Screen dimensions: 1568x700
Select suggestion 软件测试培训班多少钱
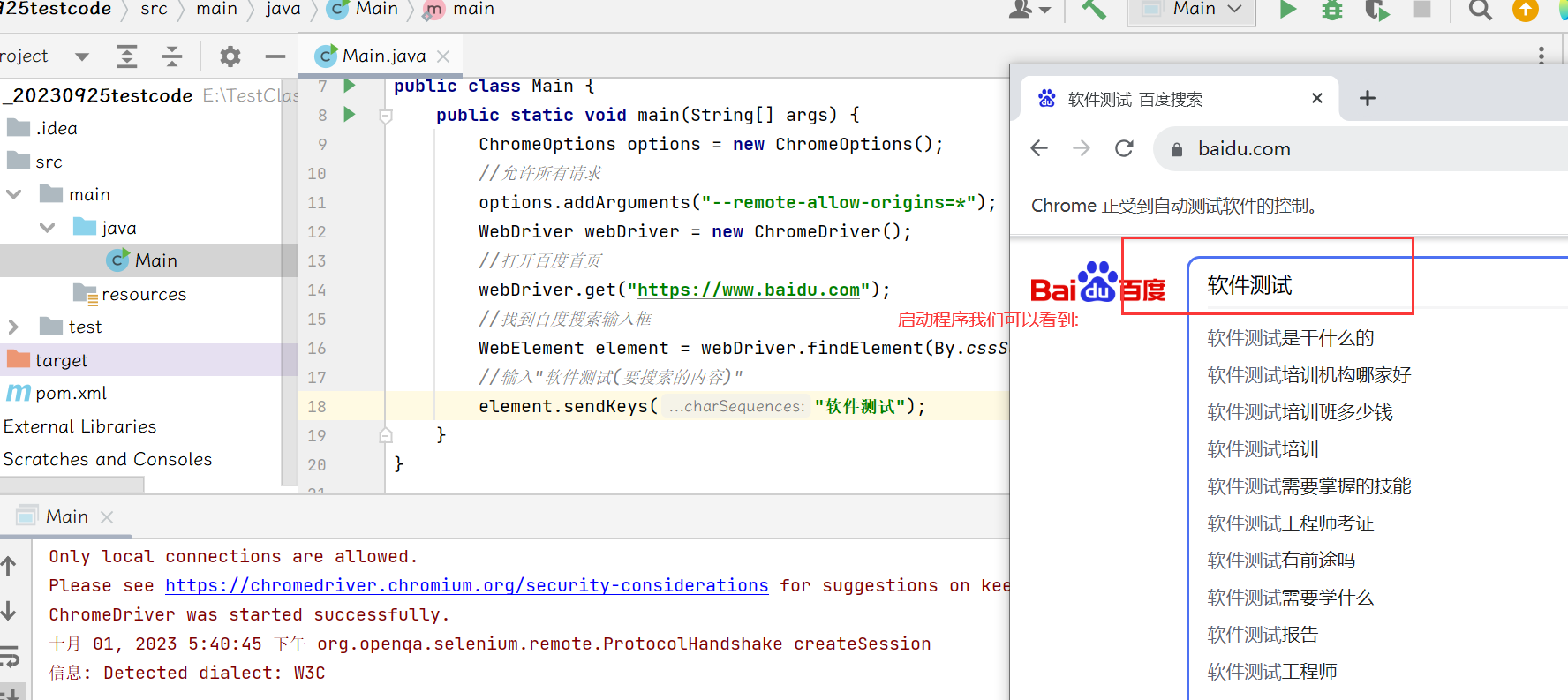coord(1300,412)
